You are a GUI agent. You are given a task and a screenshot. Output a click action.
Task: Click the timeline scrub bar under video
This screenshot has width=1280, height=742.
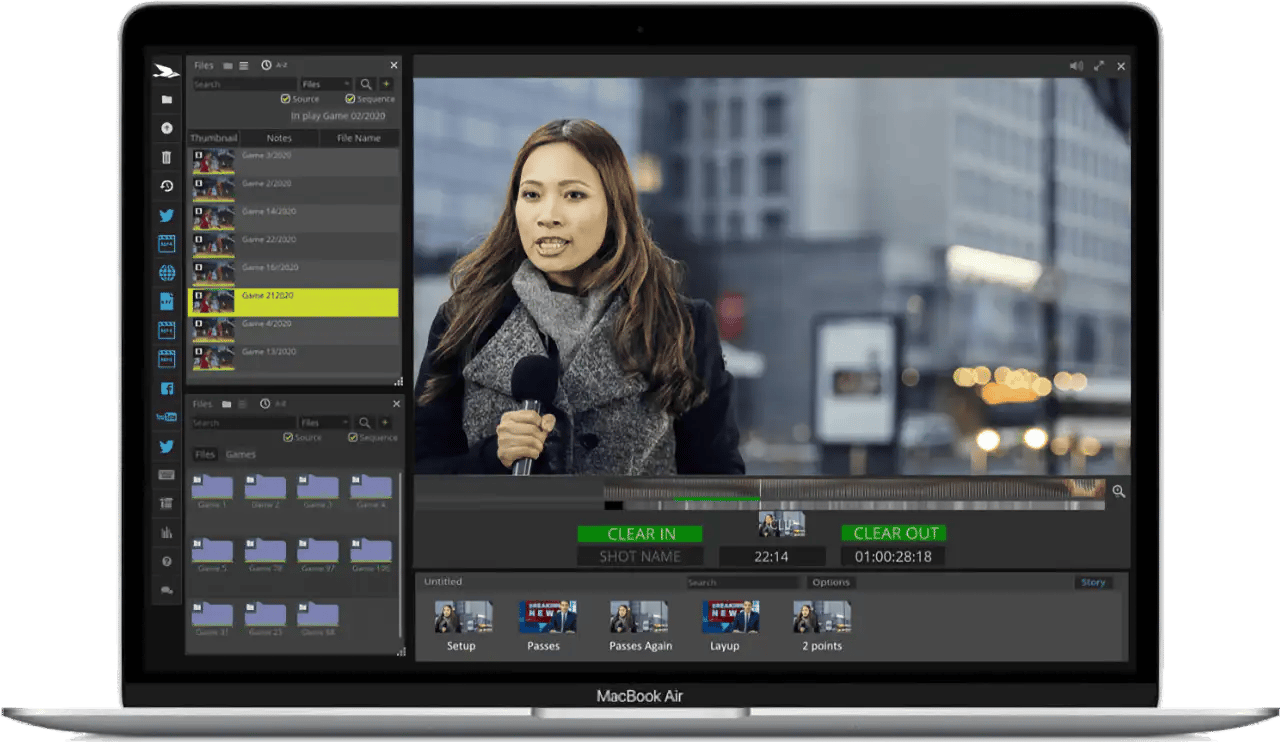coord(855,491)
